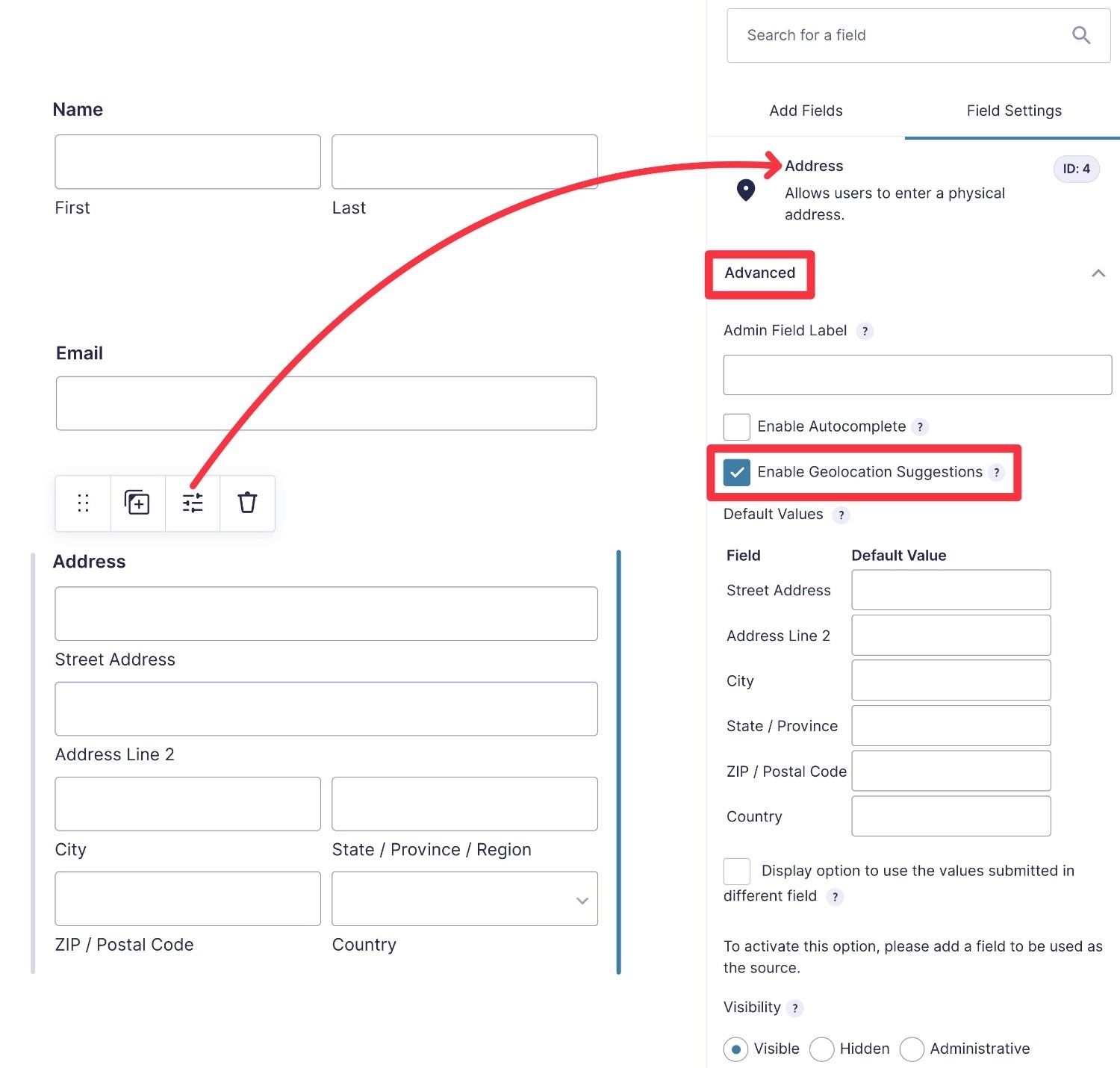Select the Hidden visibility option
The image size is (1120, 1068).
pyautogui.click(x=822, y=1049)
